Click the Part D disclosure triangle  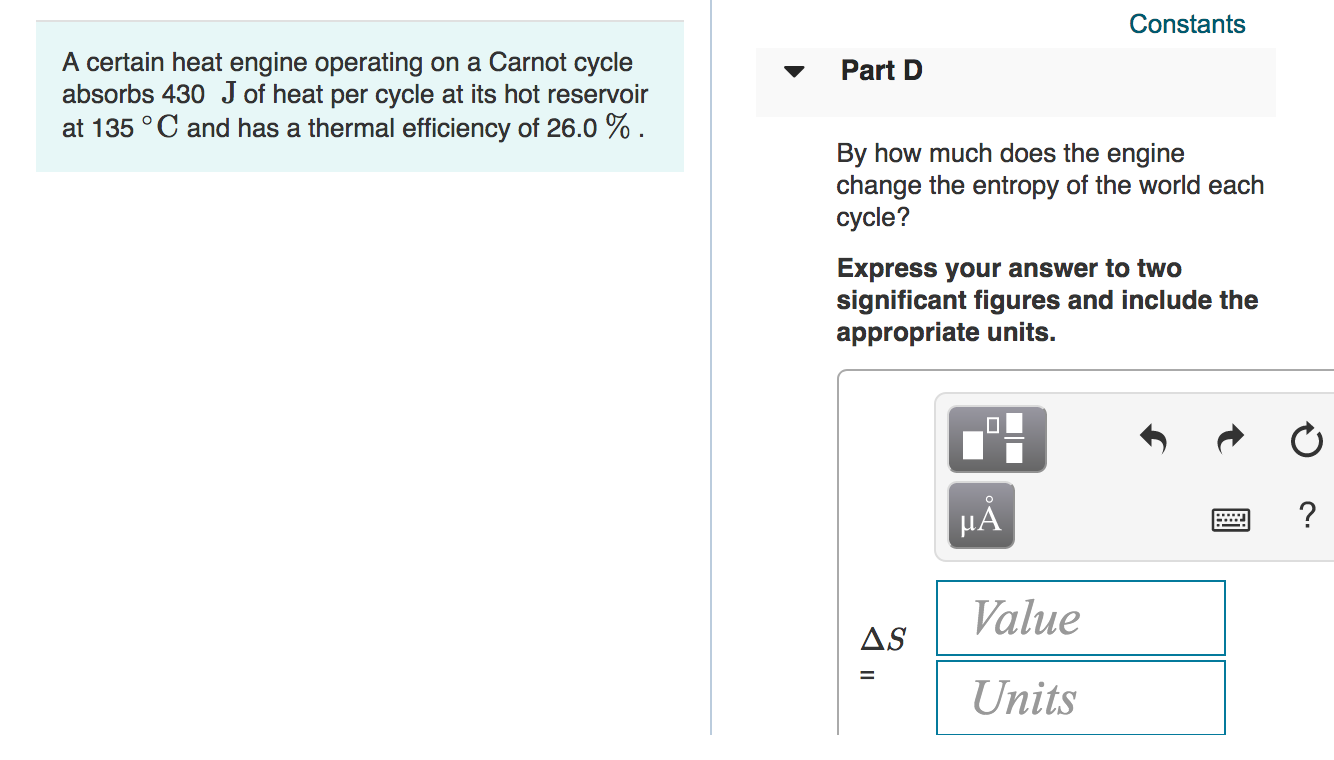791,70
